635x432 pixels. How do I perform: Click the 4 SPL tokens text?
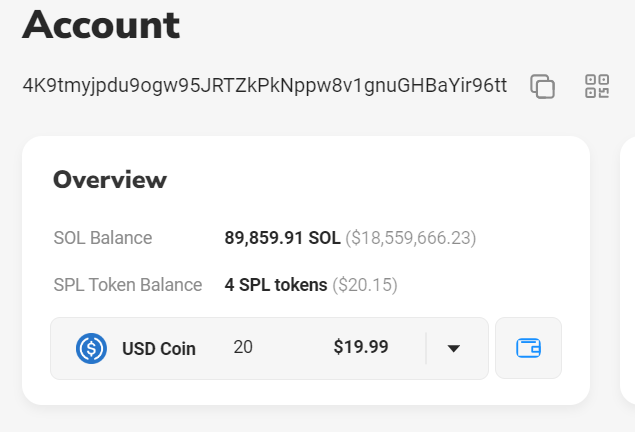click(276, 285)
